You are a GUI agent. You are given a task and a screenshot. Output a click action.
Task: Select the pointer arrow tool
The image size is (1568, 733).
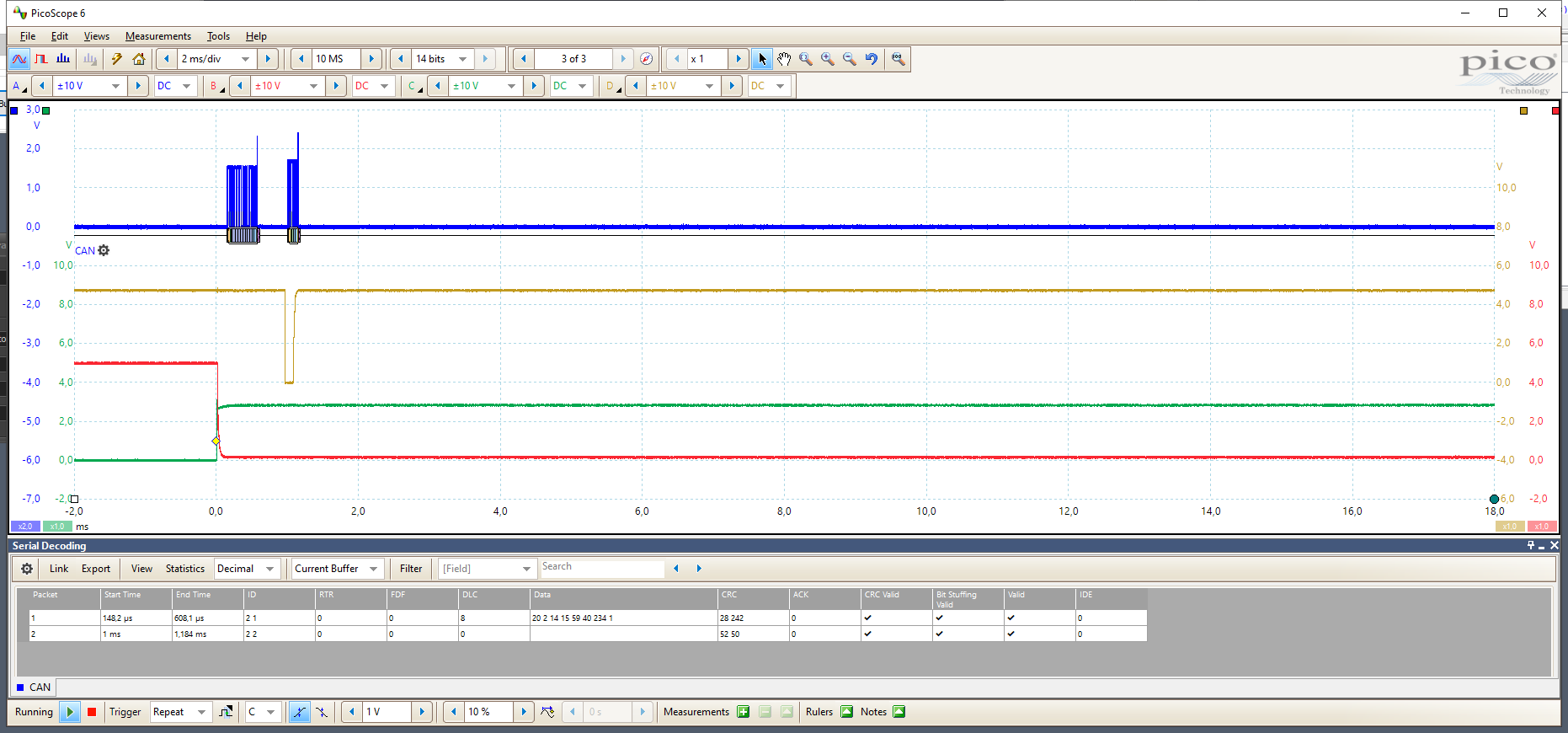[762, 59]
